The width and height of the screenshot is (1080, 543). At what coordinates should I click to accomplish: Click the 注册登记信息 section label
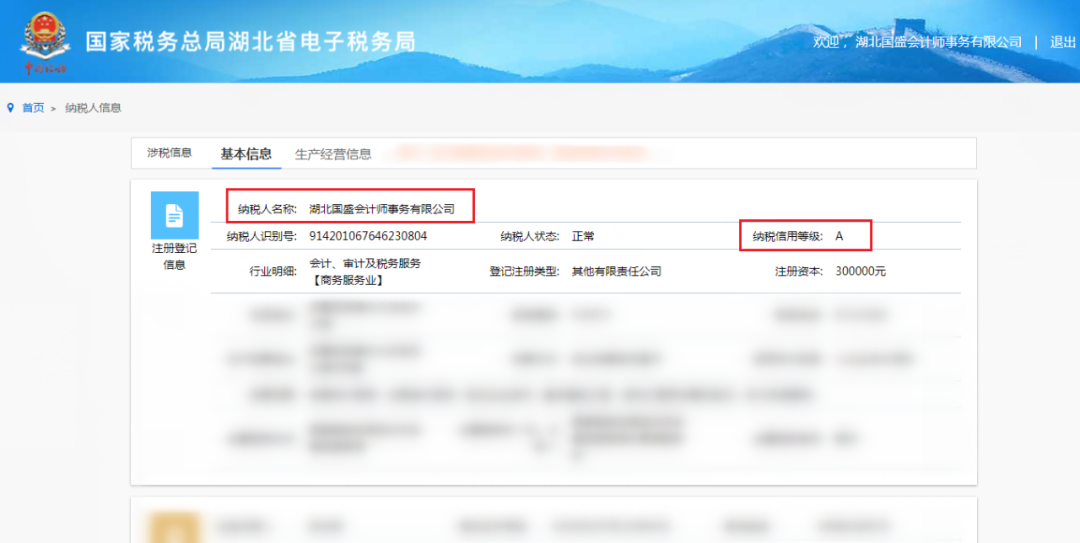click(174, 256)
